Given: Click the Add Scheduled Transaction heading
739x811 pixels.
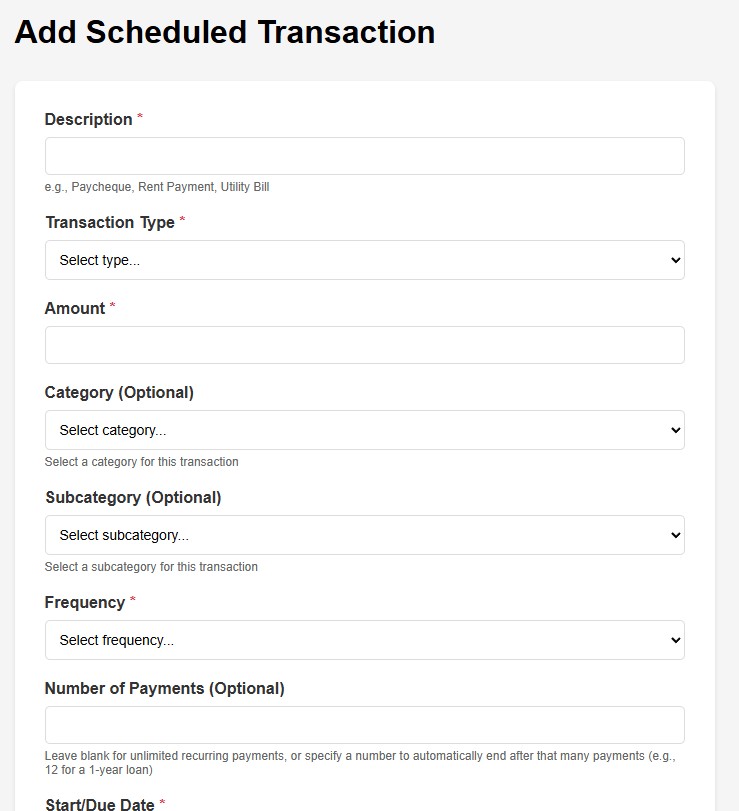Looking at the screenshot, I should point(224,32).
